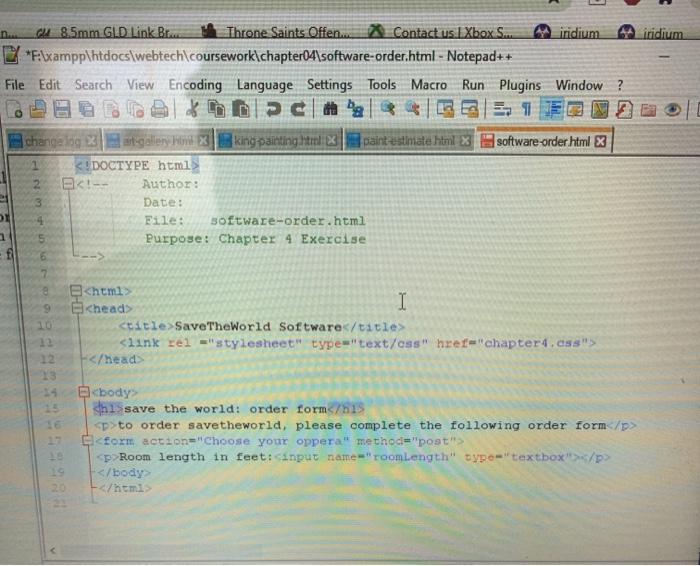Toggle the indent guide button
Image resolution: width=700 pixels, height=566 pixels.
[551, 109]
